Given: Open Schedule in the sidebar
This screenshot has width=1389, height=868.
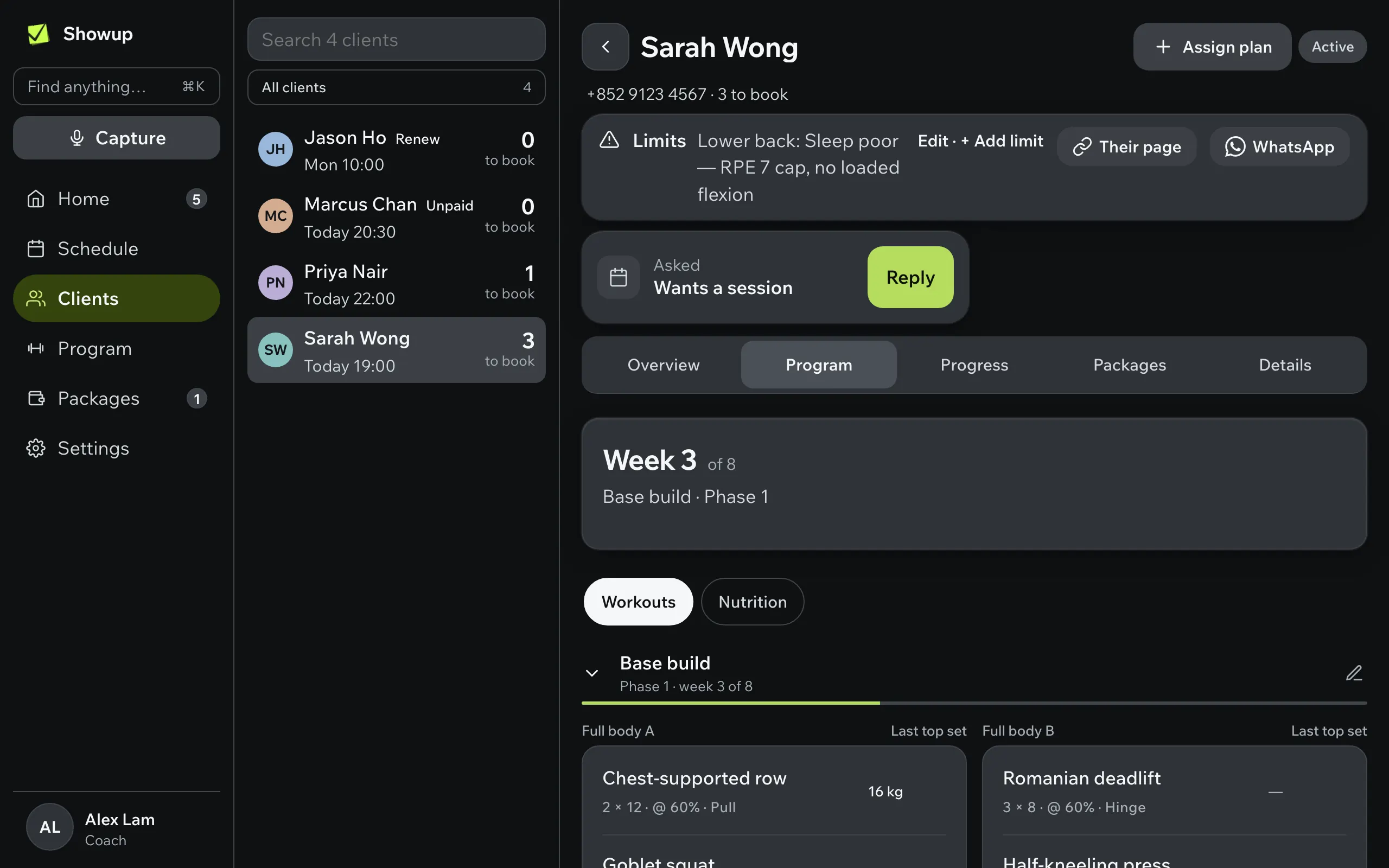Looking at the screenshot, I should [x=117, y=248].
